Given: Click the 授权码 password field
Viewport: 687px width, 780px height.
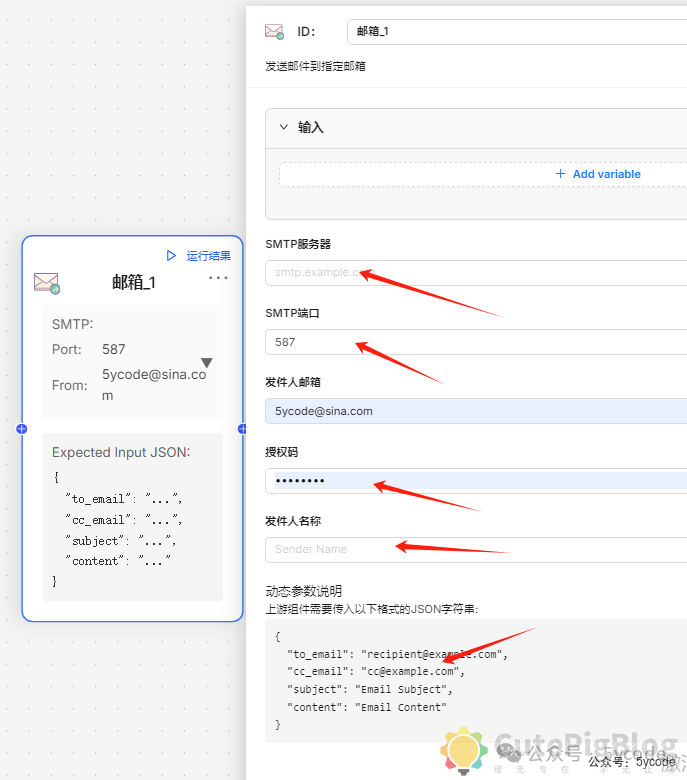Looking at the screenshot, I should pos(476,481).
